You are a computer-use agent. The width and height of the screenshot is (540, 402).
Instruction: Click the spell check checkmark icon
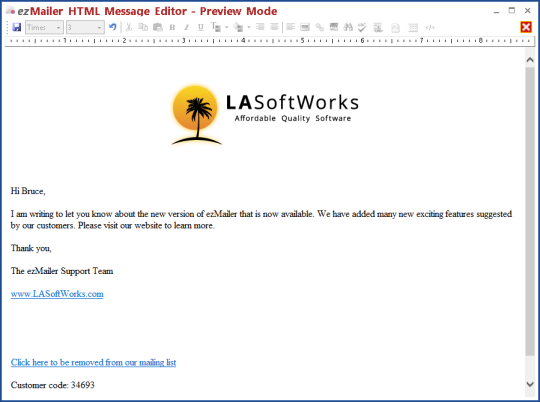(x=362, y=27)
